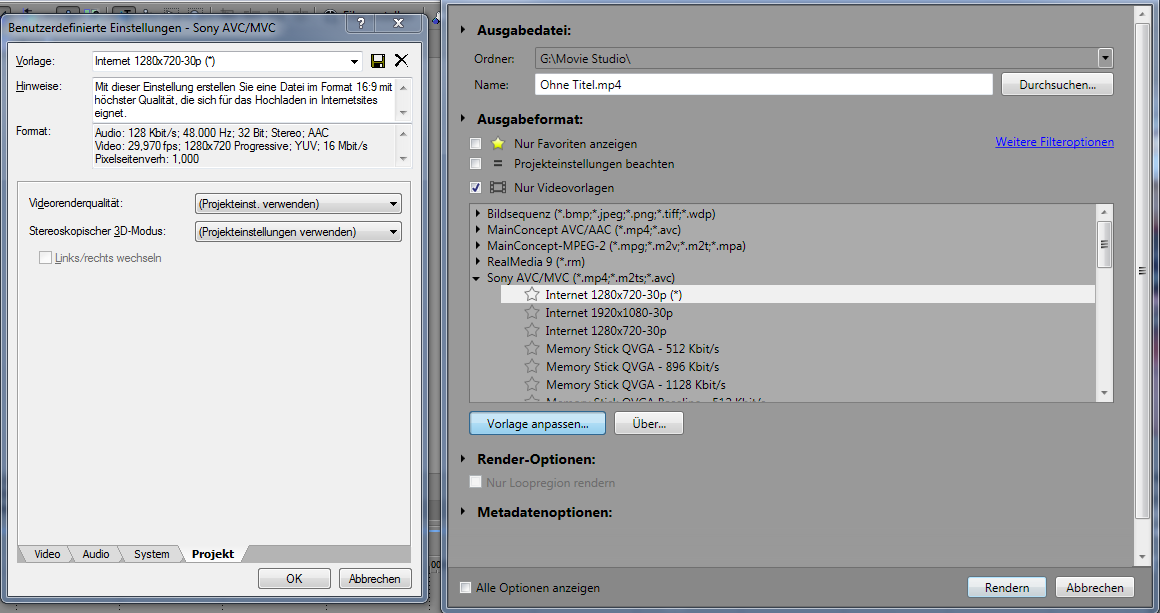This screenshot has height=613, width=1160.
Task: Select the Internet 1920x1080-30p template row
Action: click(x=798, y=313)
